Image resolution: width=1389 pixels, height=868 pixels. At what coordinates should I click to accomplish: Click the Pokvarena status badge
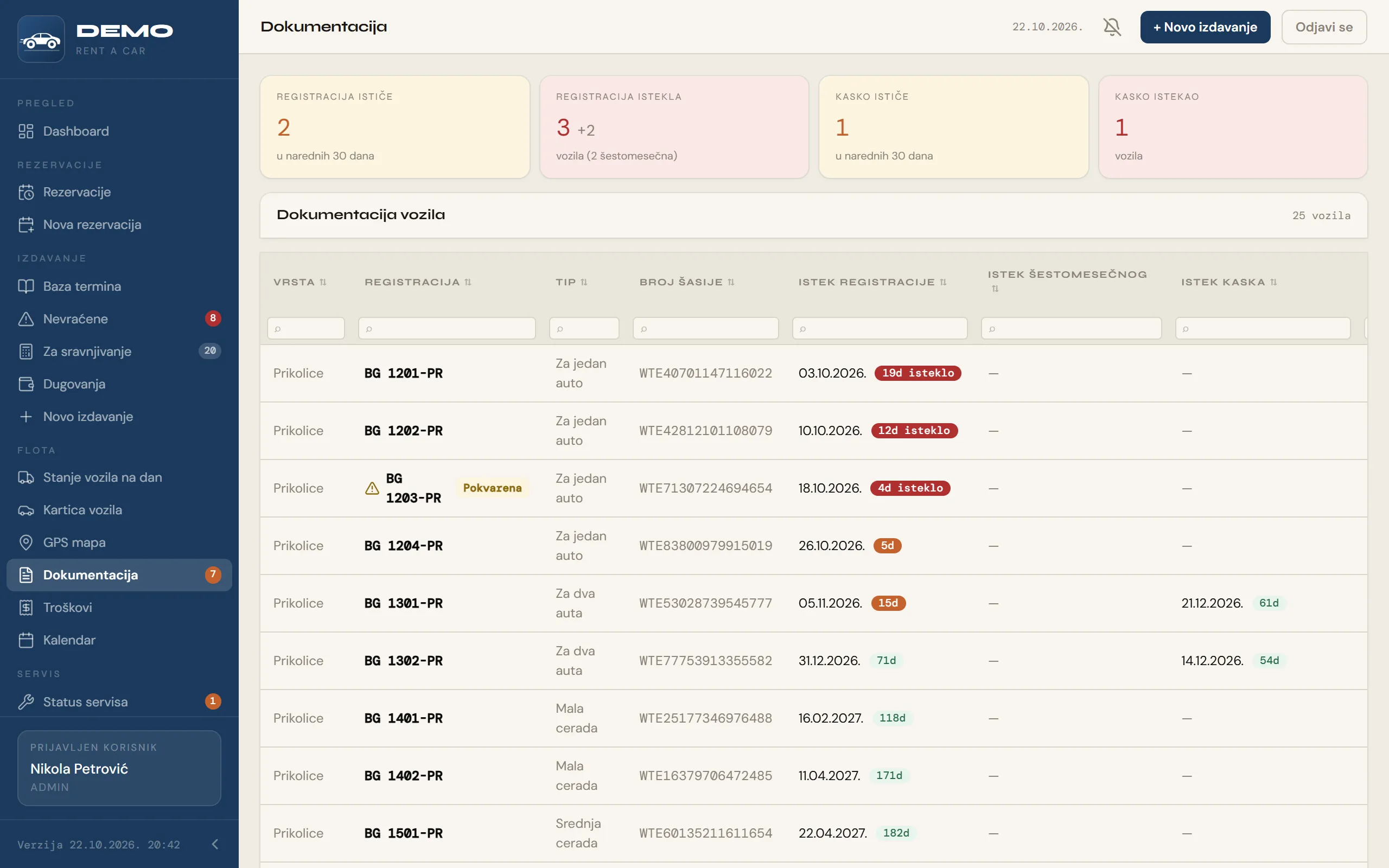click(x=492, y=488)
